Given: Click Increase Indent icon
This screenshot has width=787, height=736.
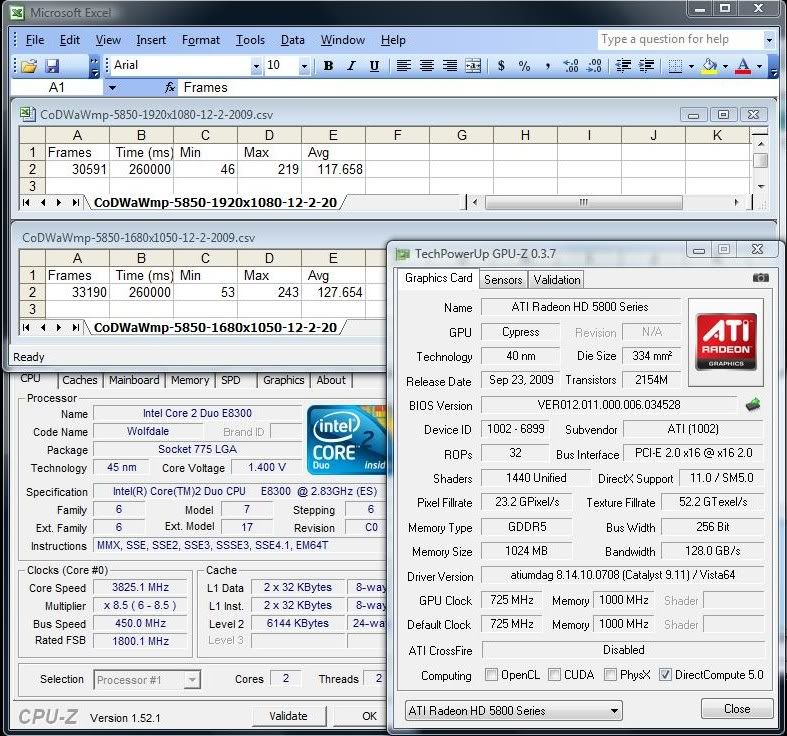Looking at the screenshot, I should pos(646,66).
